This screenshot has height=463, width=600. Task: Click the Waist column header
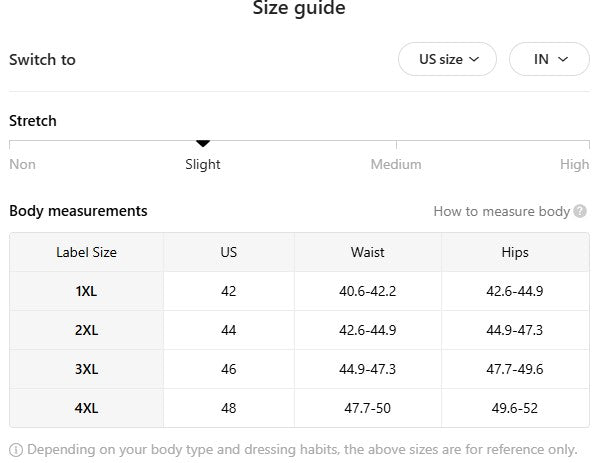coord(368,252)
